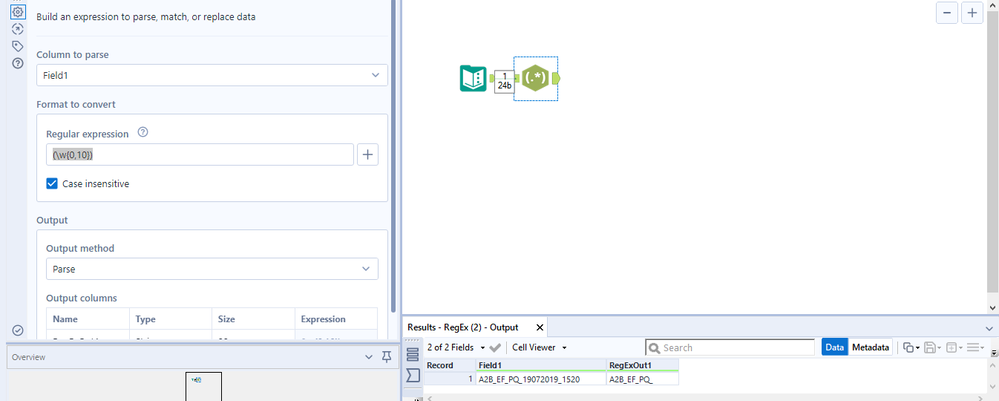This screenshot has height=401, width=999.
Task: Click Size header in Output columns table
Action: pyautogui.click(x=253, y=319)
